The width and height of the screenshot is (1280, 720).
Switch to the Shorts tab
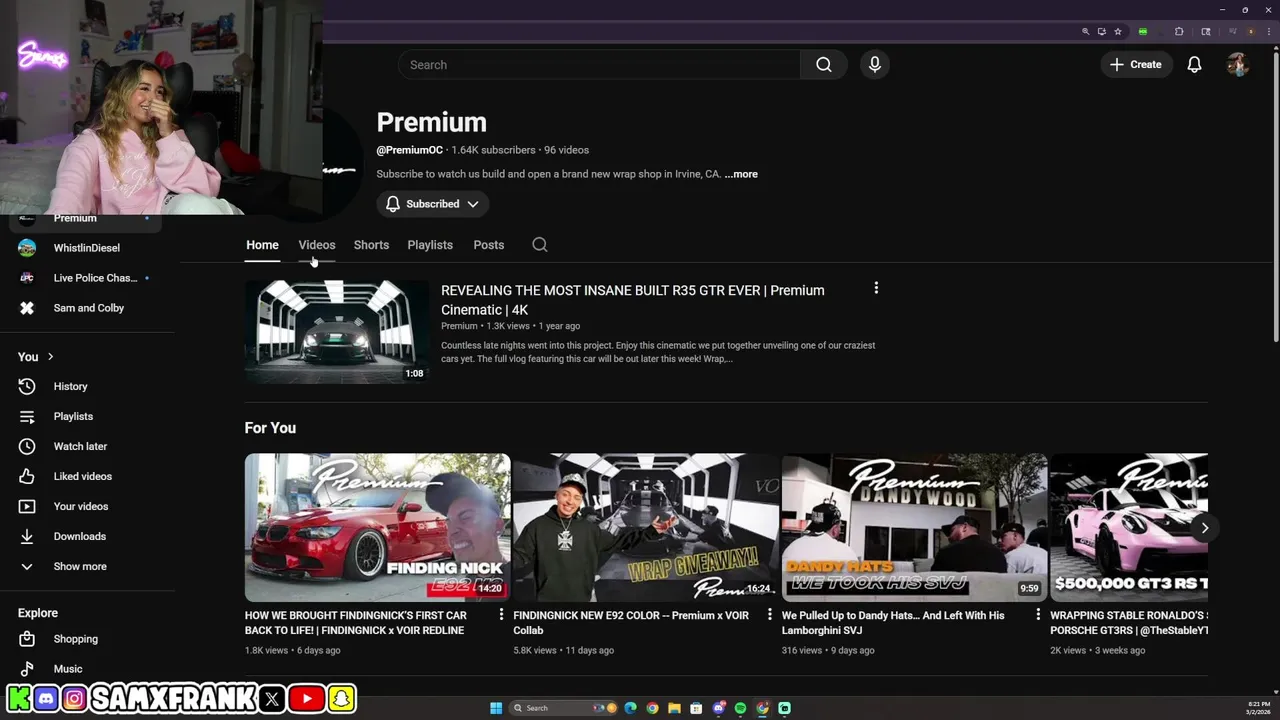pyautogui.click(x=371, y=245)
